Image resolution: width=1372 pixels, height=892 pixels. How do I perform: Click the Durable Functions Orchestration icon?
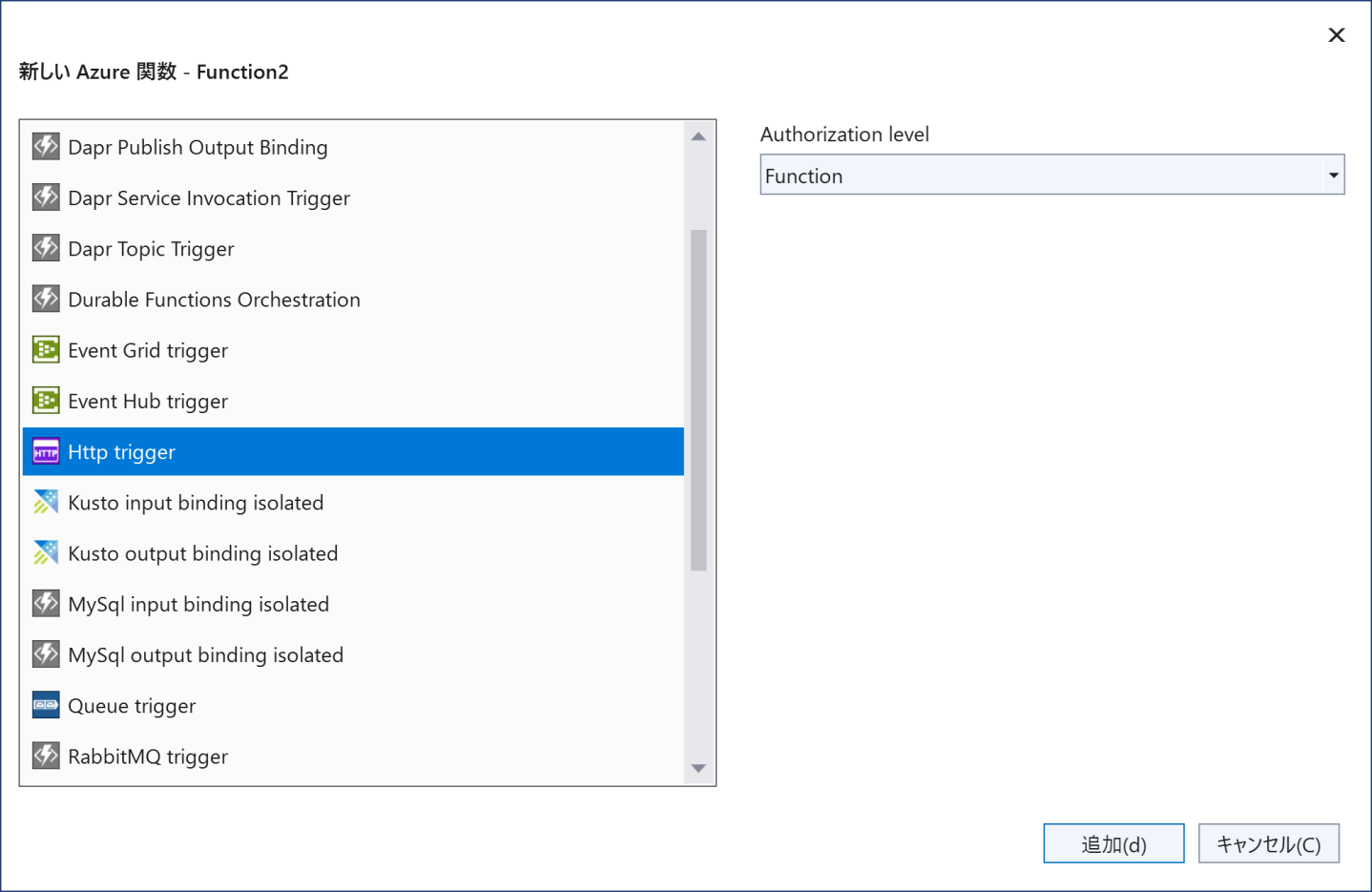coord(46,299)
